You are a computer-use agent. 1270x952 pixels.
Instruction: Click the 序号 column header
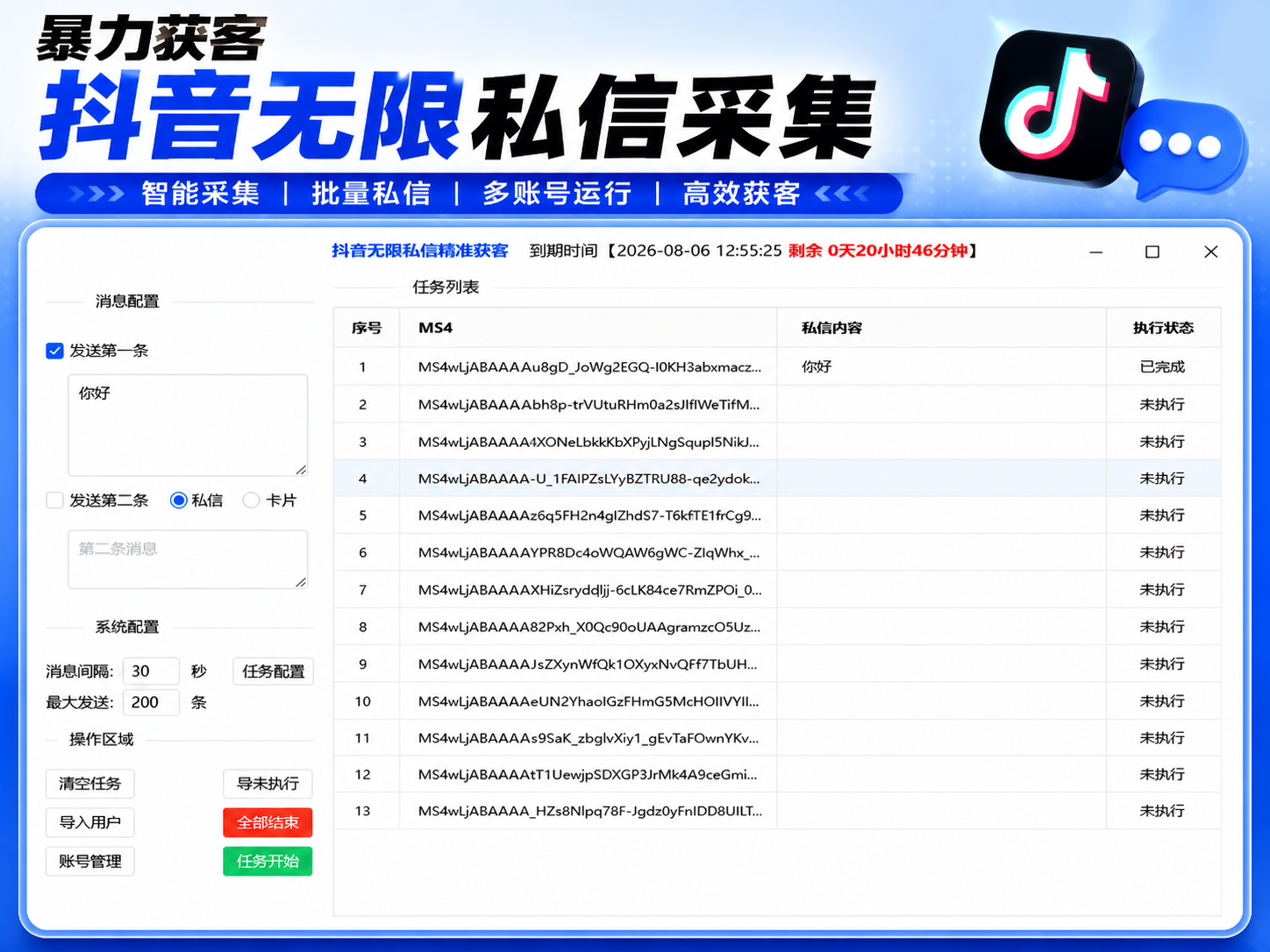(x=367, y=328)
